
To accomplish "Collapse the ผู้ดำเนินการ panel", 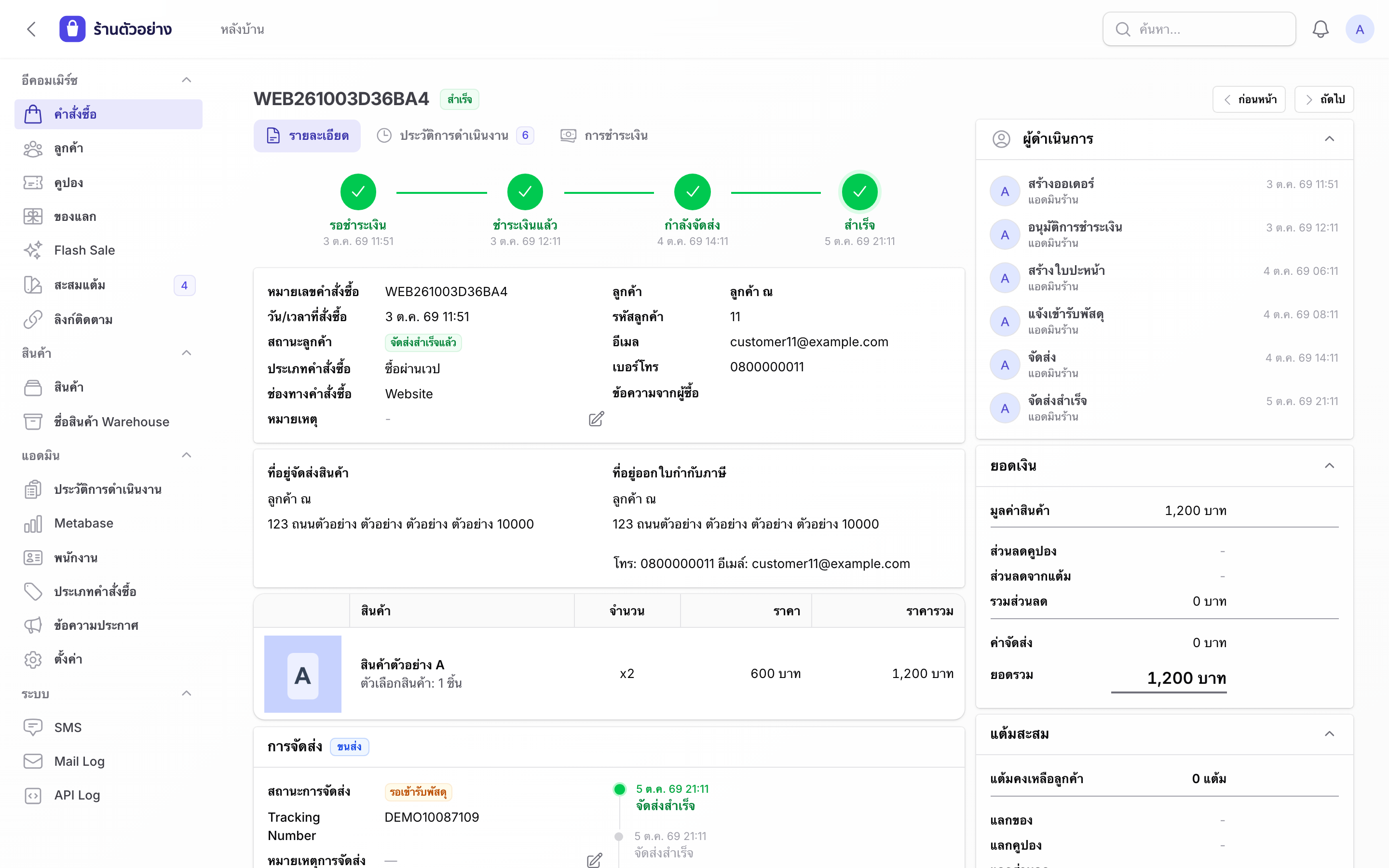I will click(x=1329, y=139).
